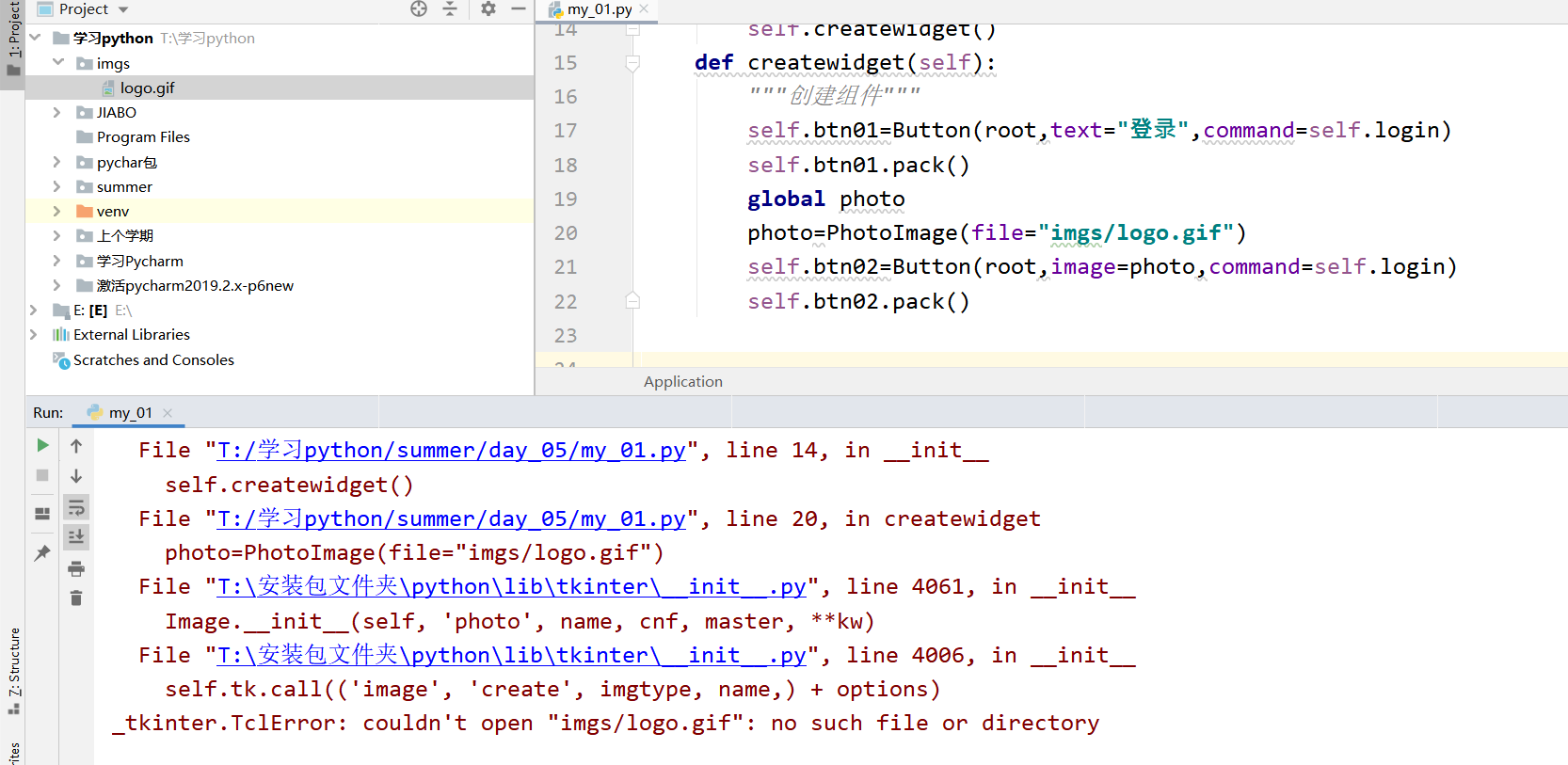Image resolution: width=1568 pixels, height=765 pixels.
Task: Collapse the 学习python root folder
Action: pyautogui.click(x=35, y=38)
